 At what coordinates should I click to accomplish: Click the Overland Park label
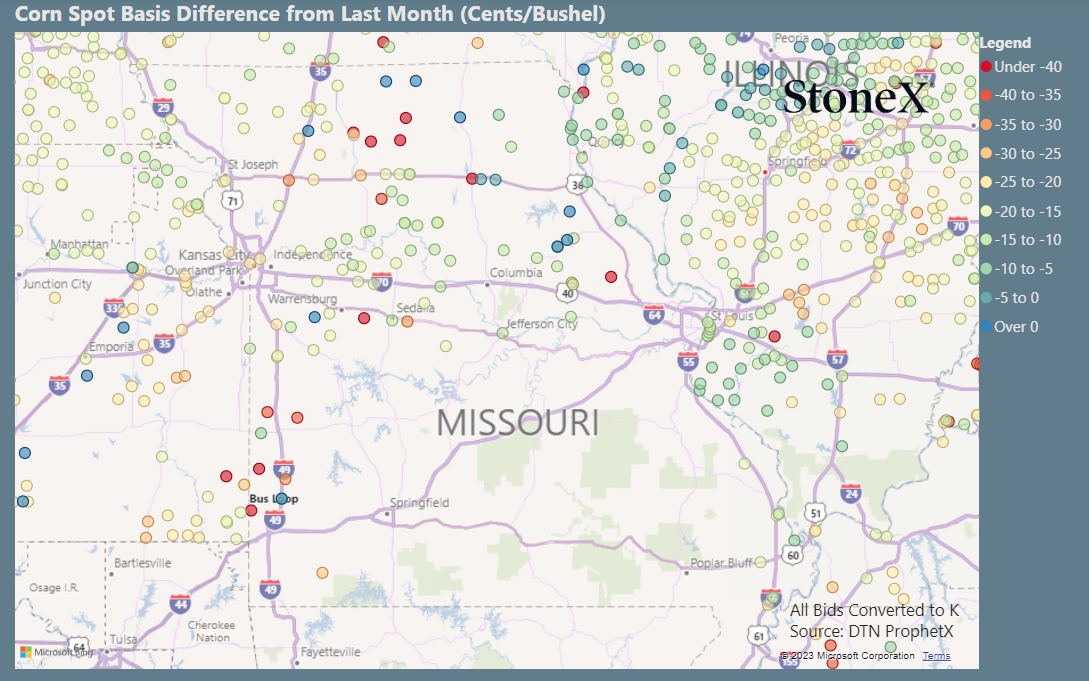click(x=204, y=271)
